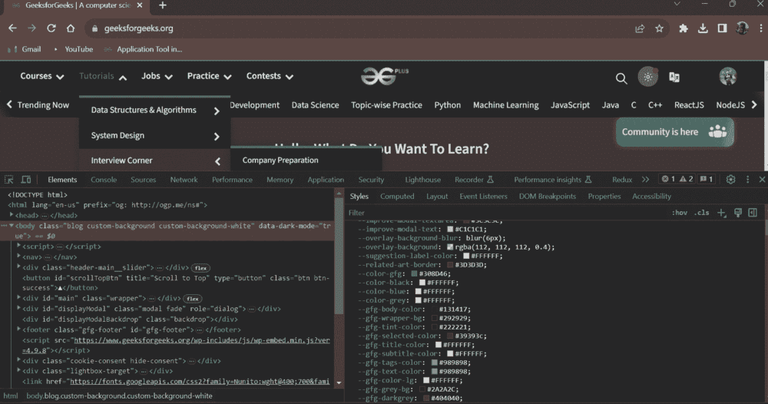This screenshot has height=404, width=768.
Task: Click the GeeksforGeeks logo
Action: coord(384,76)
